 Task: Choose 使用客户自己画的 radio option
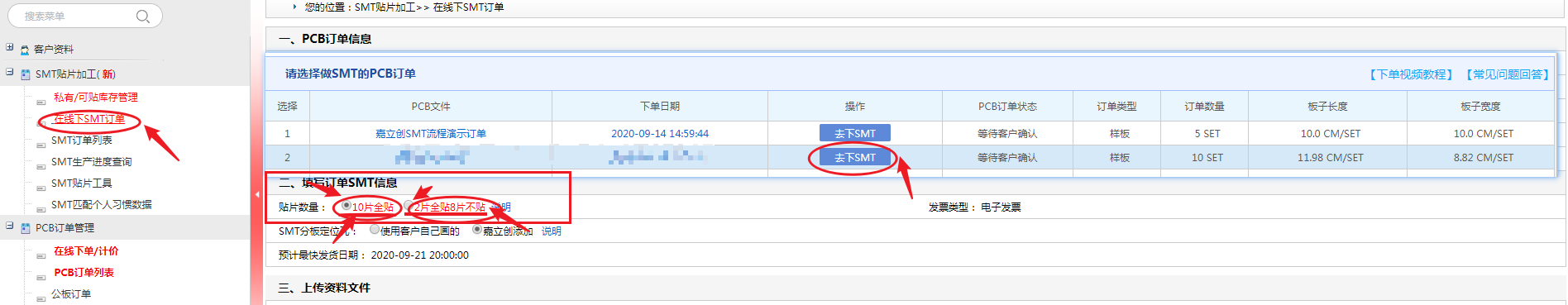point(375,230)
